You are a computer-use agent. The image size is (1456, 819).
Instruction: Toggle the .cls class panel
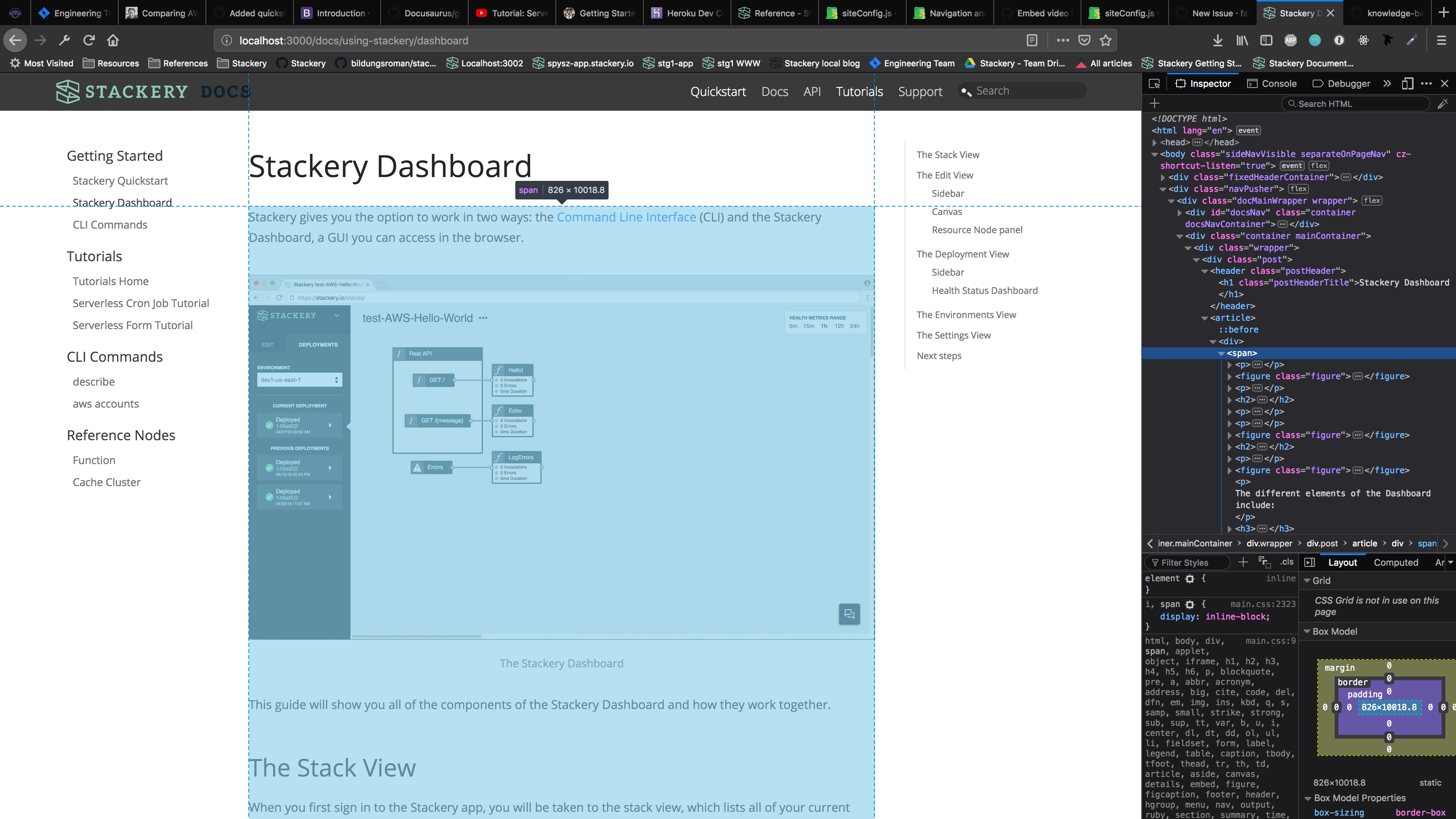[x=1287, y=562]
